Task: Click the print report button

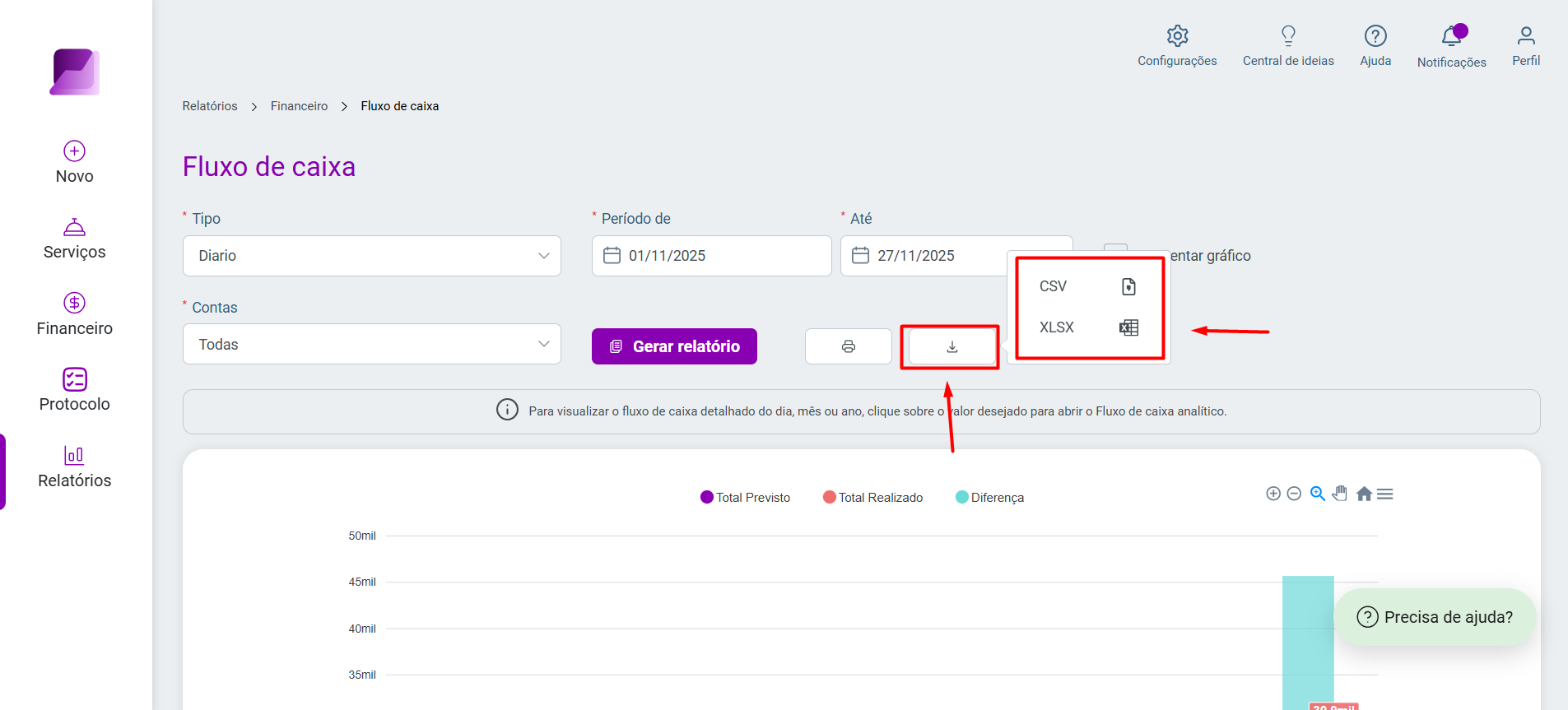Action: click(849, 346)
